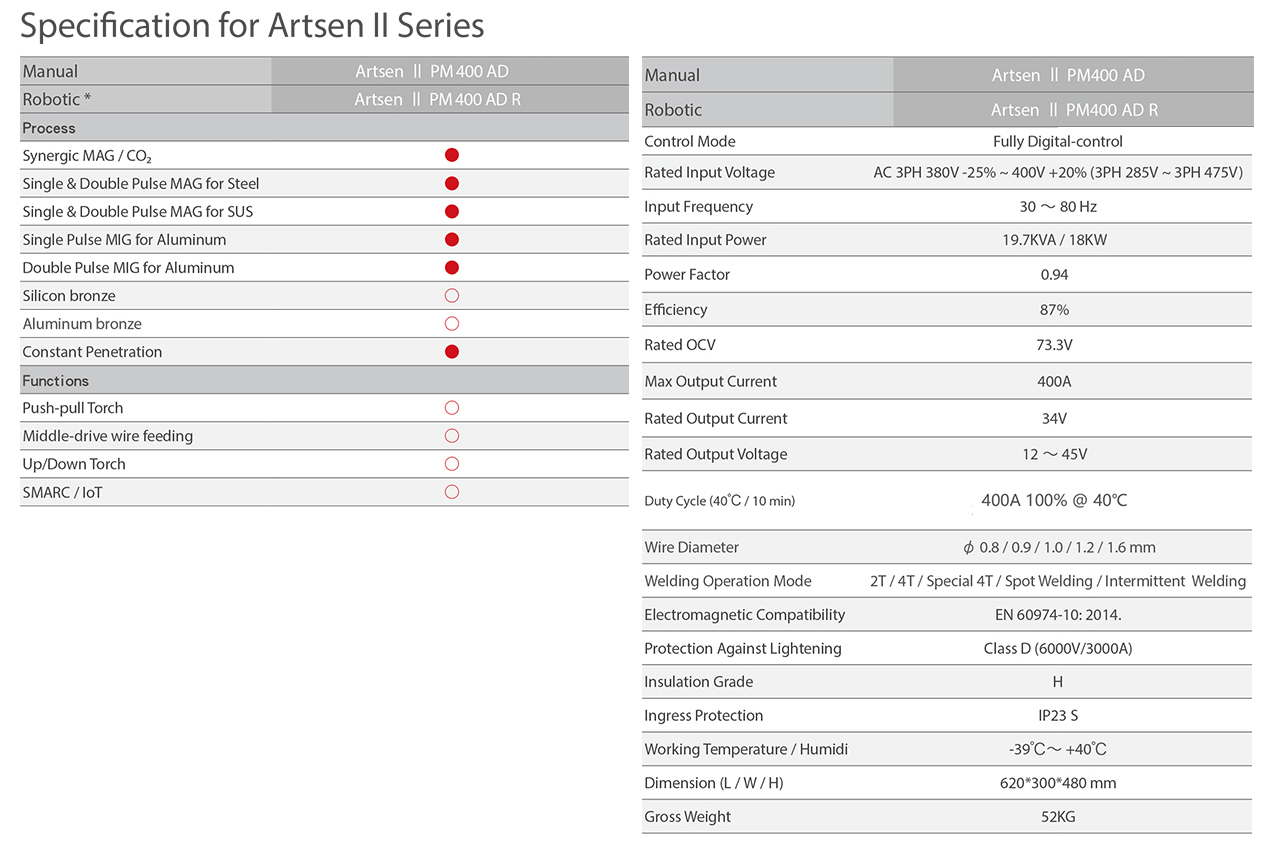Click the Duty Cycle value 400A 100% @ 40℃

click(x=1054, y=500)
